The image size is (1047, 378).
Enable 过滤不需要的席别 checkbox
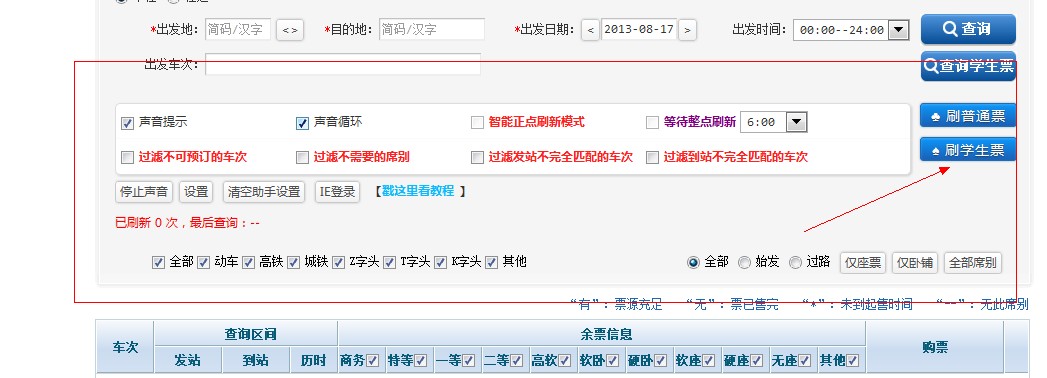coord(302,158)
